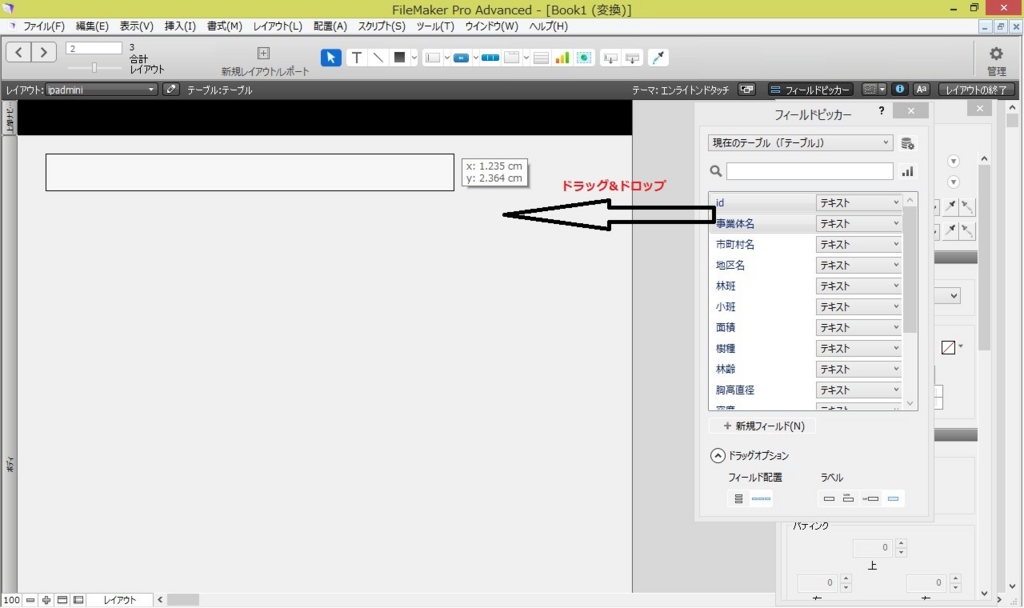Select label-above-field option
The image size is (1024, 608).
[848, 499]
